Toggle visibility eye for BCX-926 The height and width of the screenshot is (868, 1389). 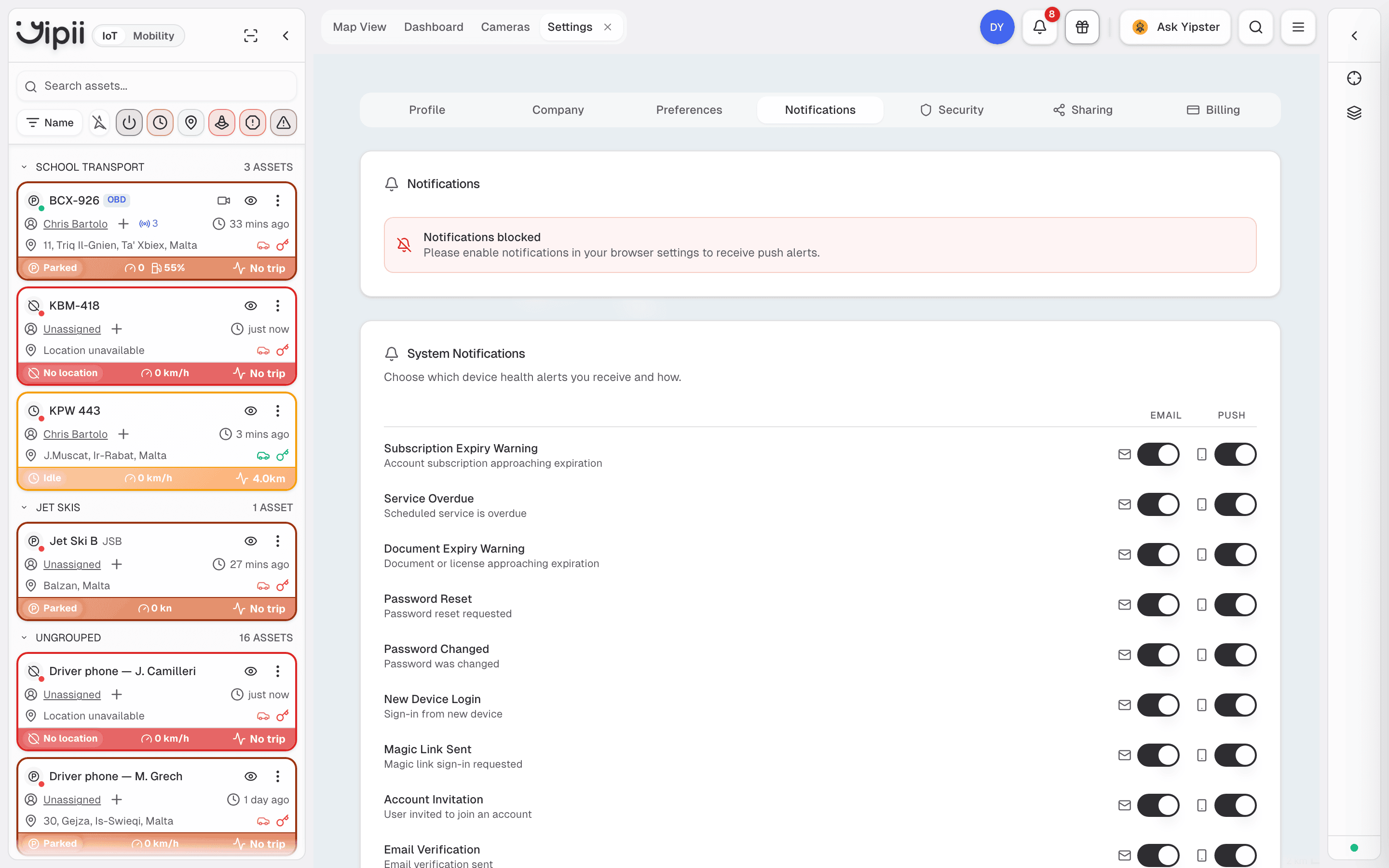coord(251,200)
